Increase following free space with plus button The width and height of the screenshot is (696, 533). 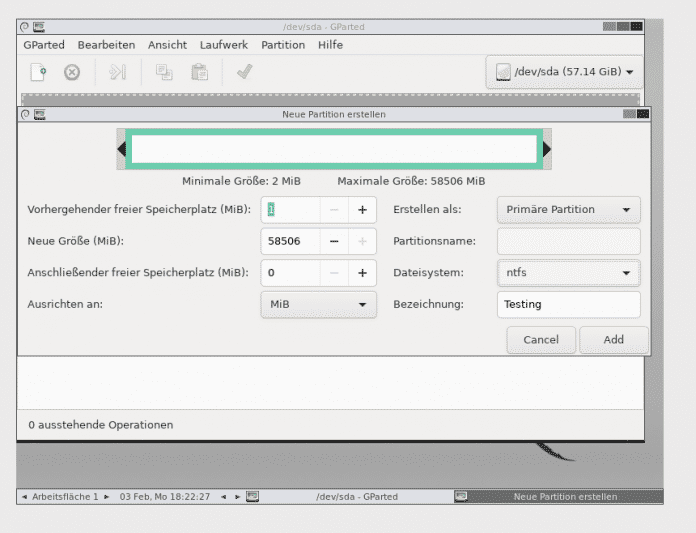(x=362, y=272)
